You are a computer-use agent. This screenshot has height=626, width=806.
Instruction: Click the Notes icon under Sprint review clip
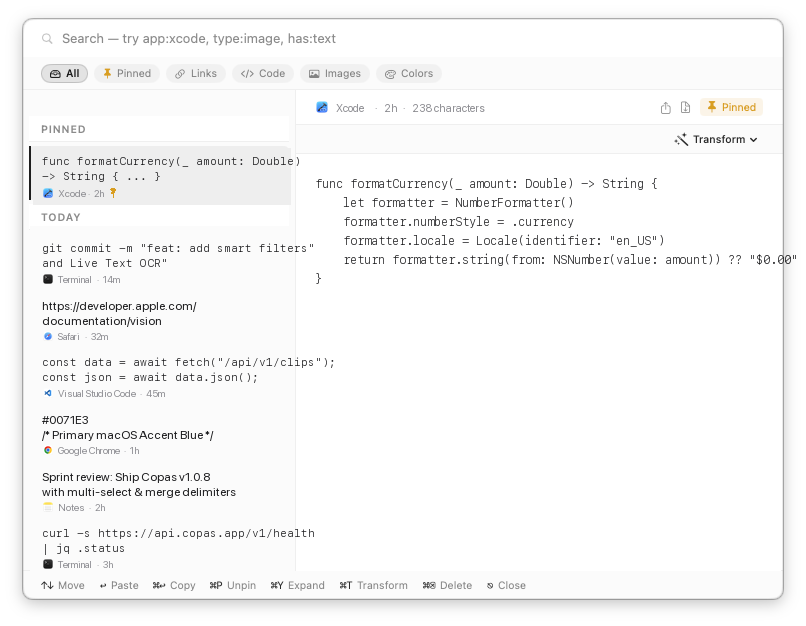pos(48,508)
